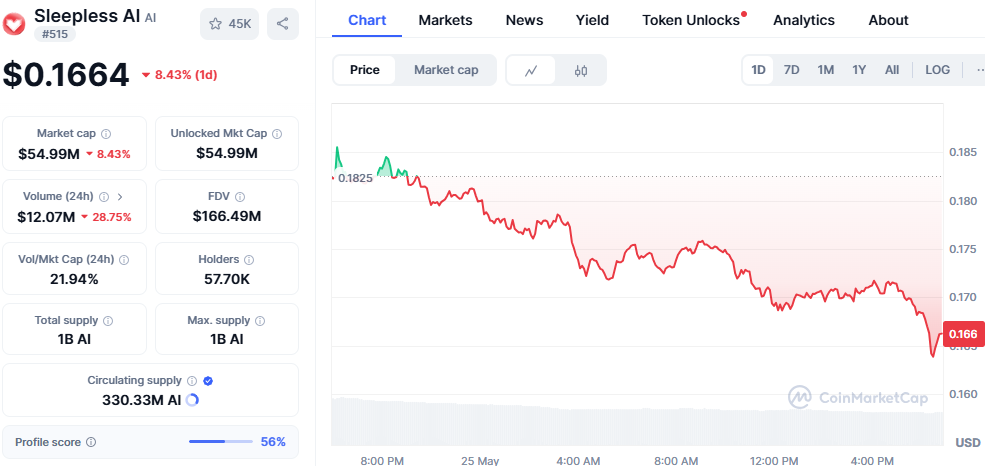This screenshot has height=466, width=985.
Task: Click the 21.94% Vol/Mkt Cap value
Action: pyautogui.click(x=74, y=279)
